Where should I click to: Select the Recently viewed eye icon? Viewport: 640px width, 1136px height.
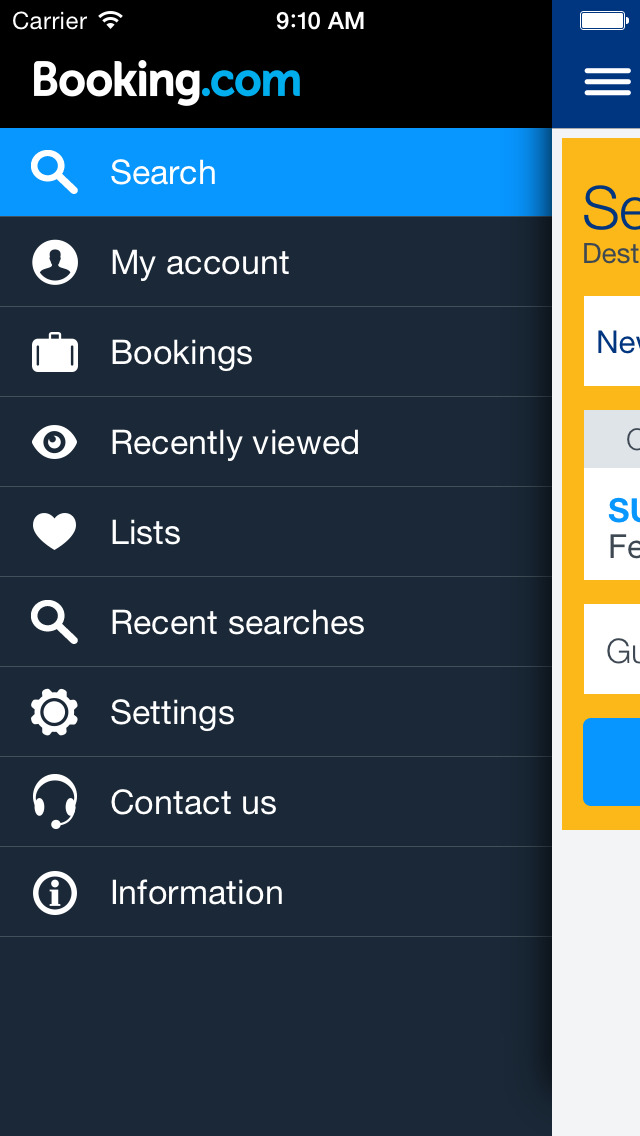pyautogui.click(x=54, y=441)
